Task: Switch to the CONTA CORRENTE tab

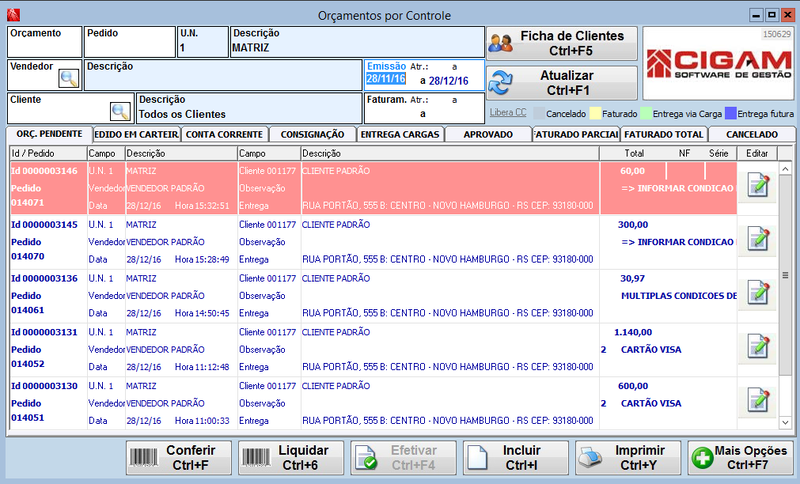Action: tap(224, 135)
